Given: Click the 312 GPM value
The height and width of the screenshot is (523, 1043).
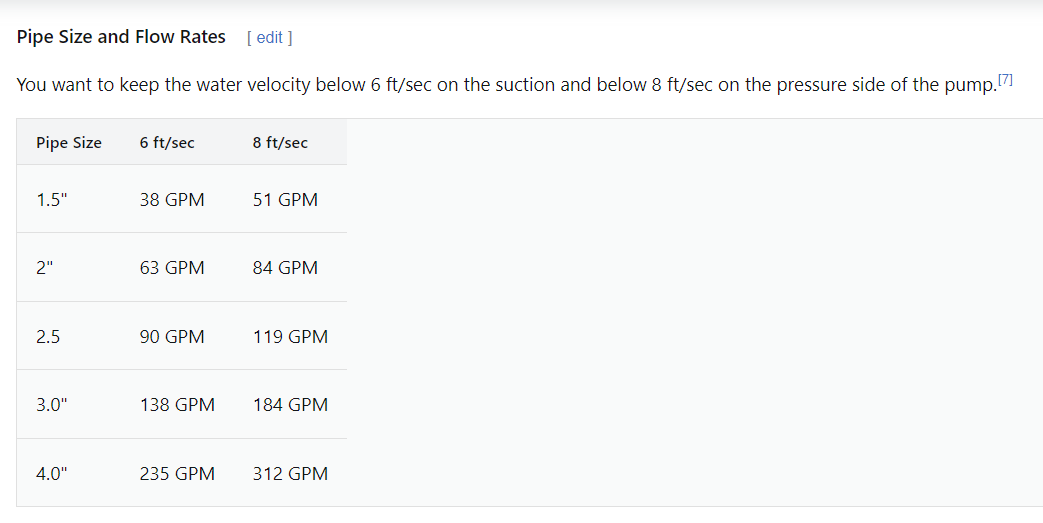Looking at the screenshot, I should 290,473.
